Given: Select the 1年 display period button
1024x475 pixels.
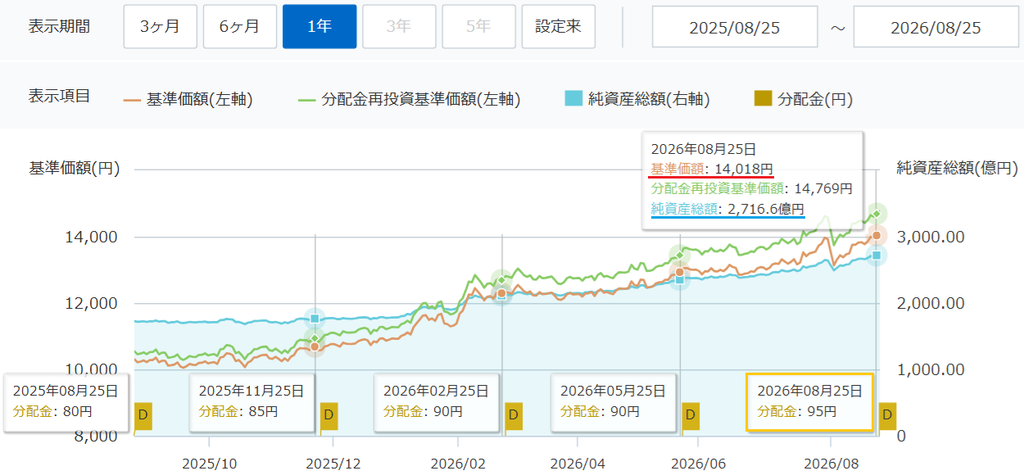Looking at the screenshot, I should (x=319, y=27).
